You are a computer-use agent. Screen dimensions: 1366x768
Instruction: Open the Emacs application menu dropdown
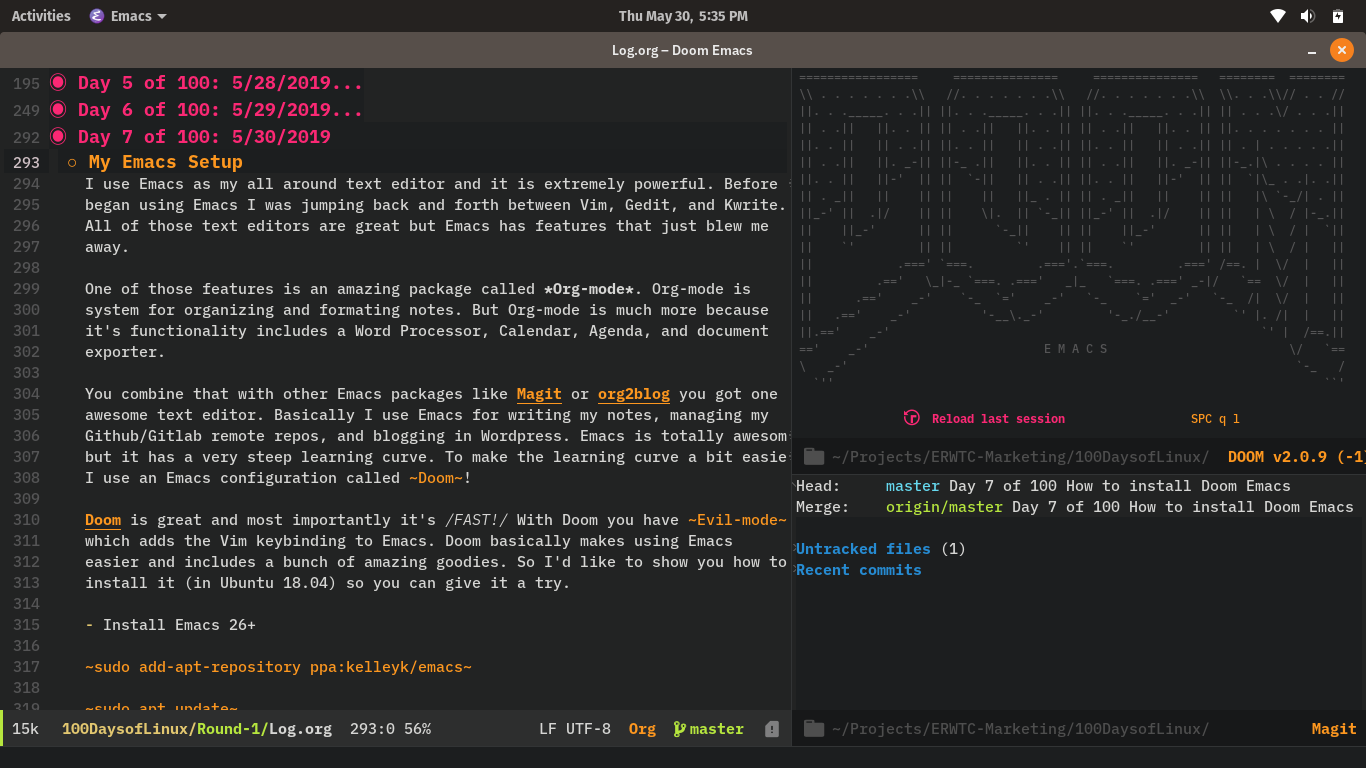click(128, 16)
